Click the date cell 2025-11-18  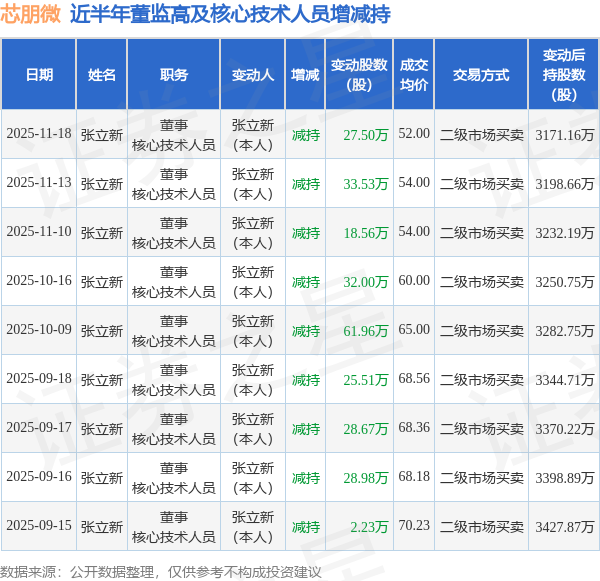coord(39,134)
